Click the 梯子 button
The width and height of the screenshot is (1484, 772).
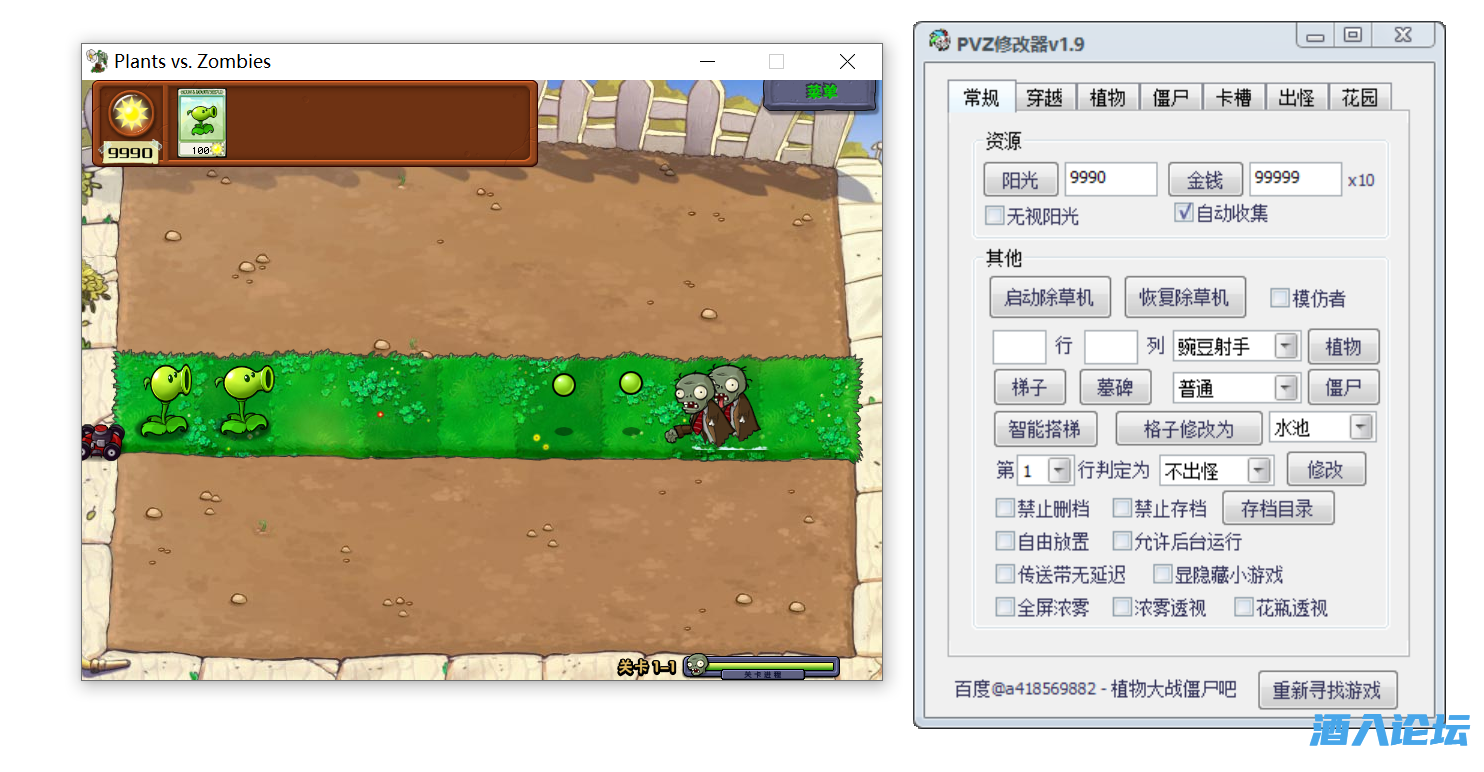click(1031, 387)
